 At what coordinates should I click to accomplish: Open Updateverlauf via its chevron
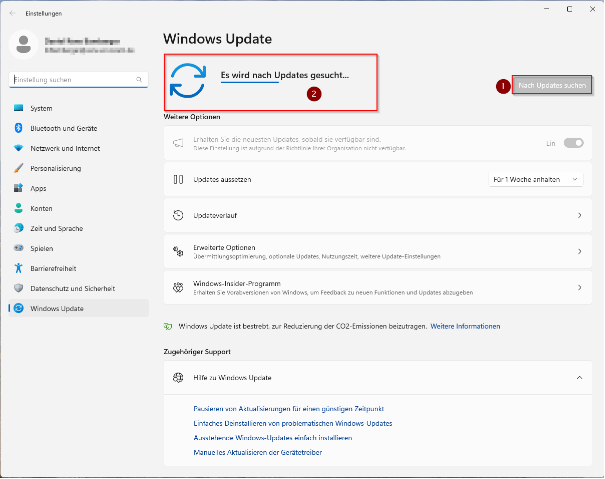(580, 215)
